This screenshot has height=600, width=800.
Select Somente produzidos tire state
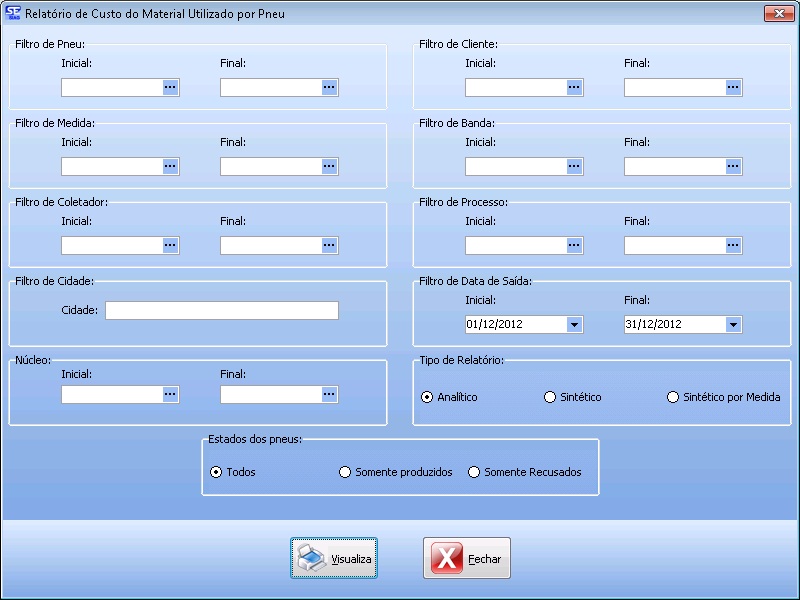[x=346, y=472]
